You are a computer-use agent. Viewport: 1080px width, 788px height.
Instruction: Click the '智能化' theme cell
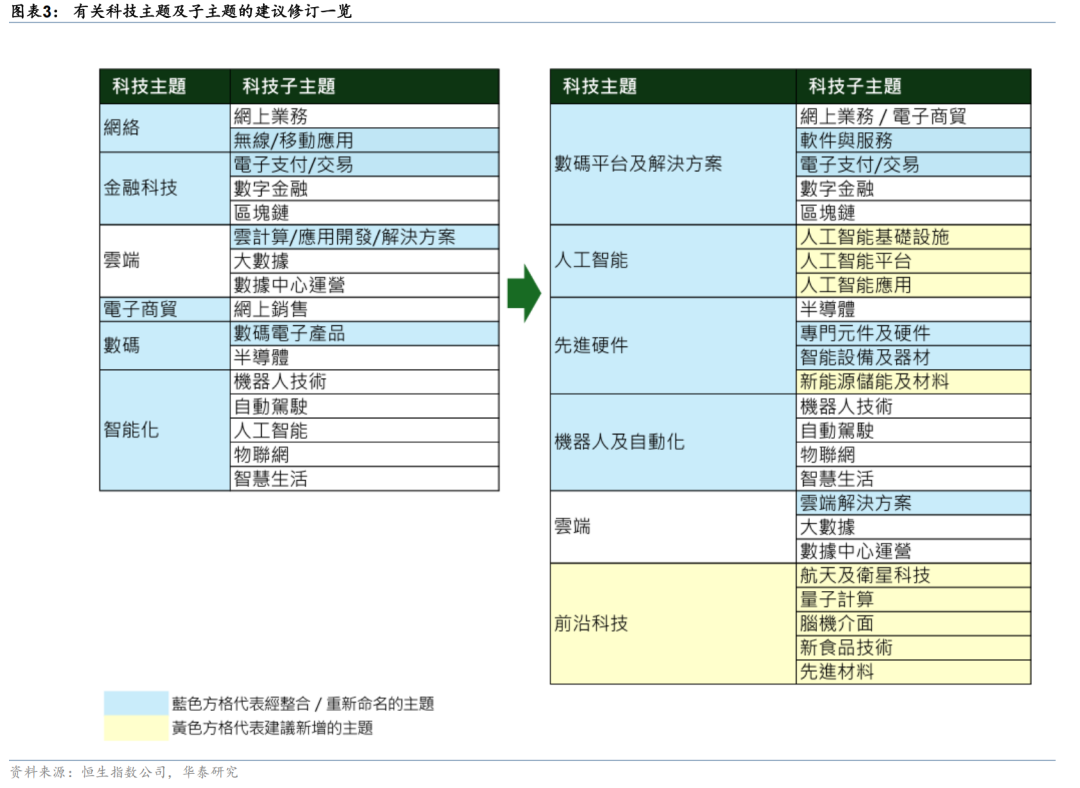pos(165,431)
